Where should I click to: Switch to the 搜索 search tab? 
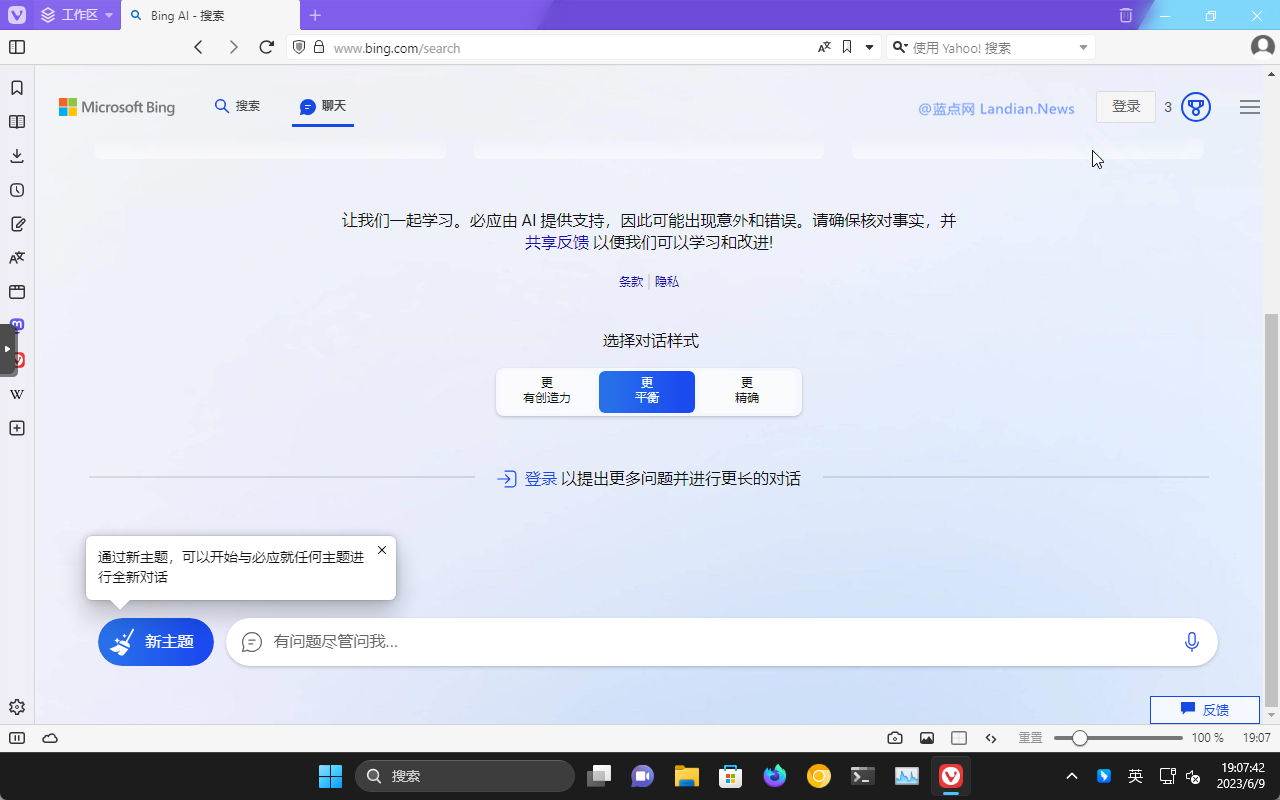[x=237, y=106]
